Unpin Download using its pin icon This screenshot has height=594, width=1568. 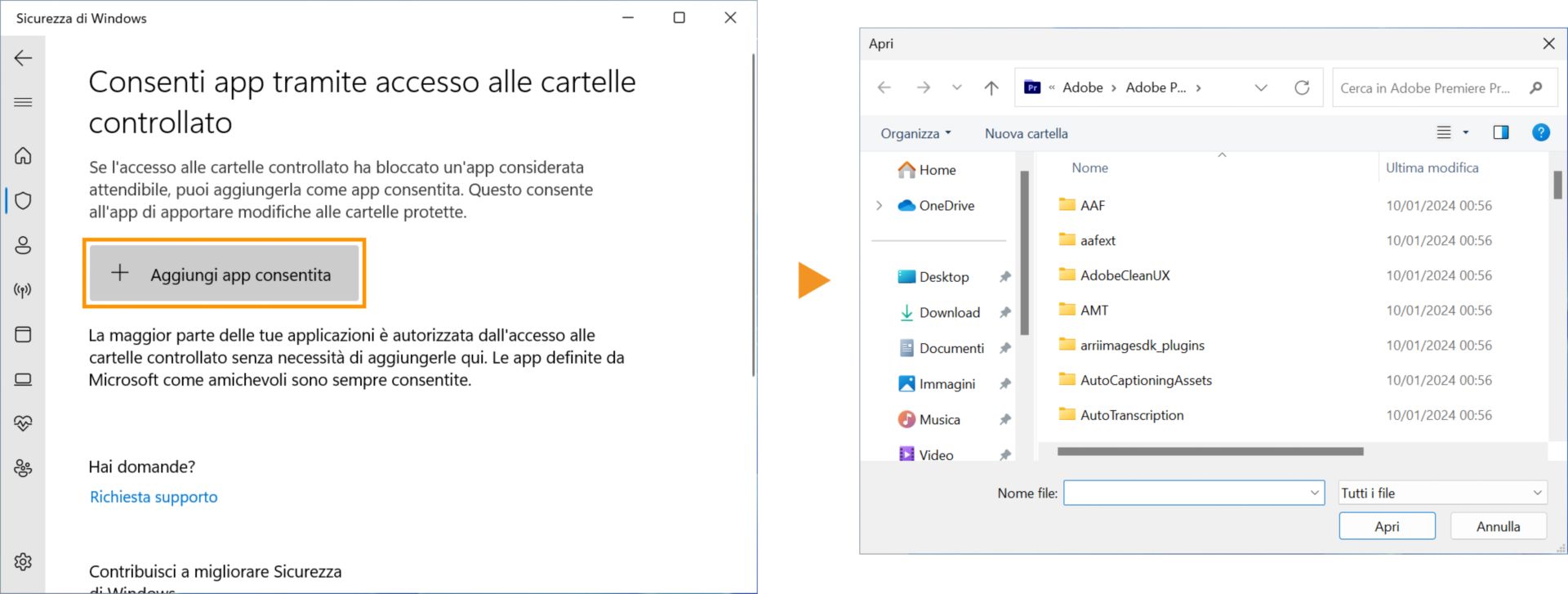[1005, 312]
